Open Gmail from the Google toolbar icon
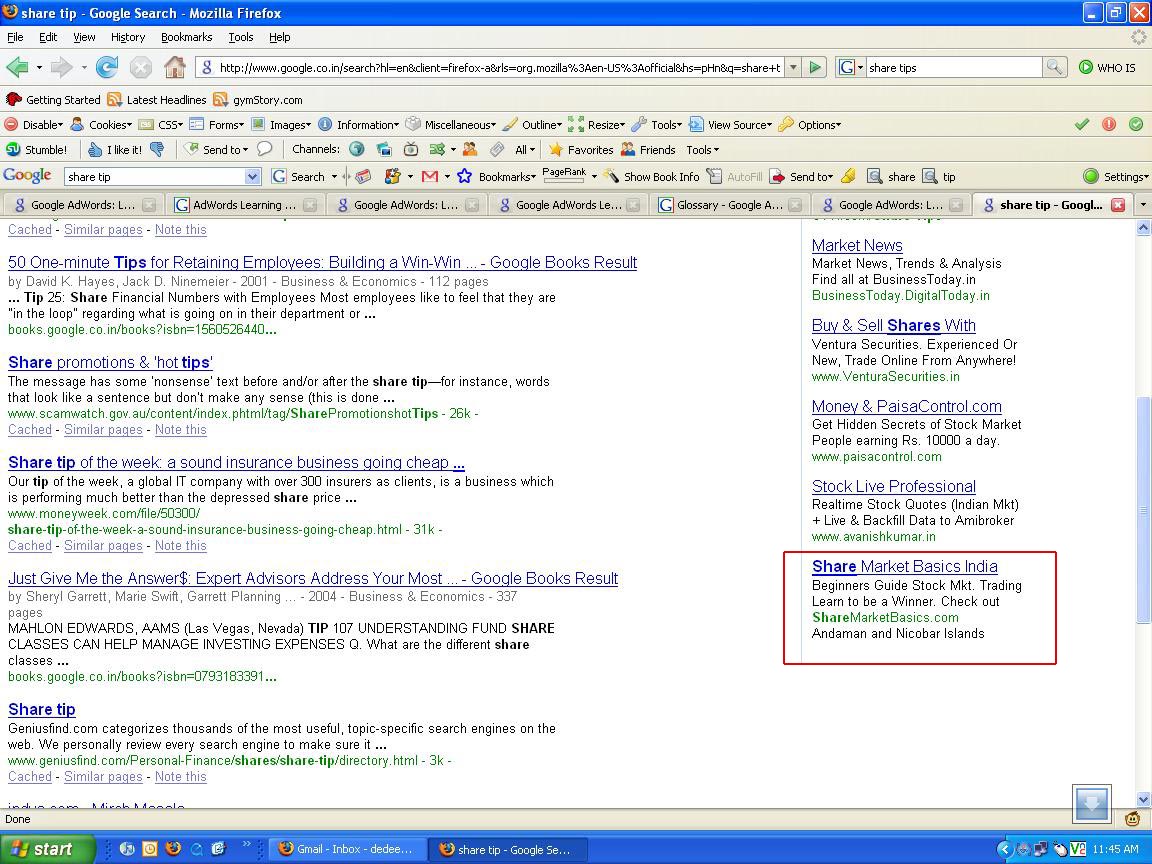This screenshot has height=864, width=1152. [x=429, y=177]
